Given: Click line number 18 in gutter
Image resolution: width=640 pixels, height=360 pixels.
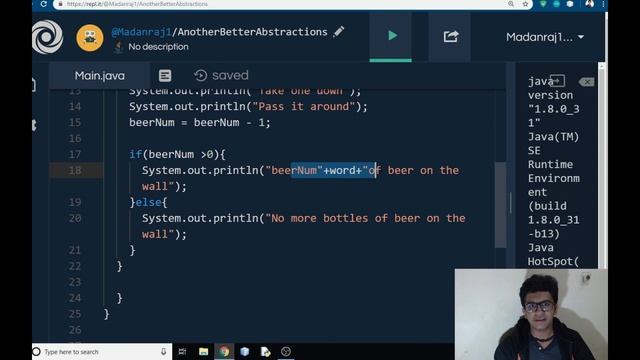Looking at the screenshot, I should [75, 170].
